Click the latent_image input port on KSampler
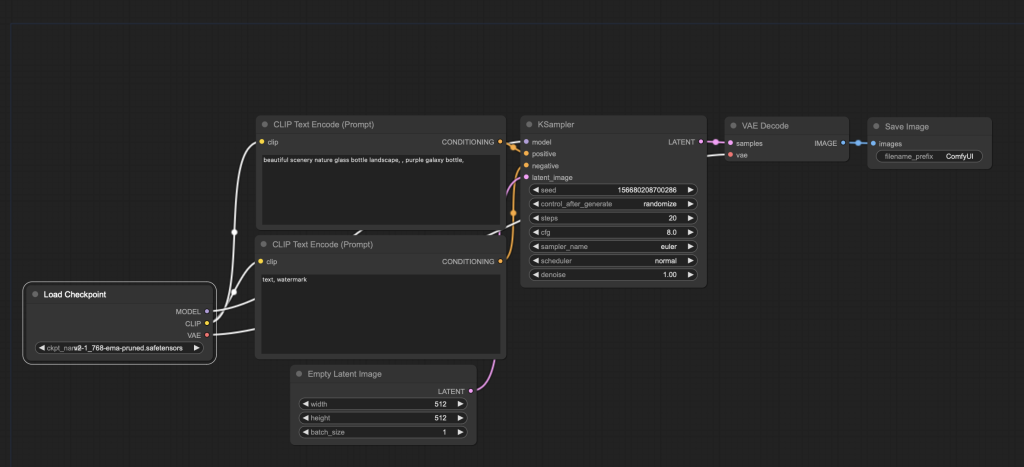 point(526,177)
